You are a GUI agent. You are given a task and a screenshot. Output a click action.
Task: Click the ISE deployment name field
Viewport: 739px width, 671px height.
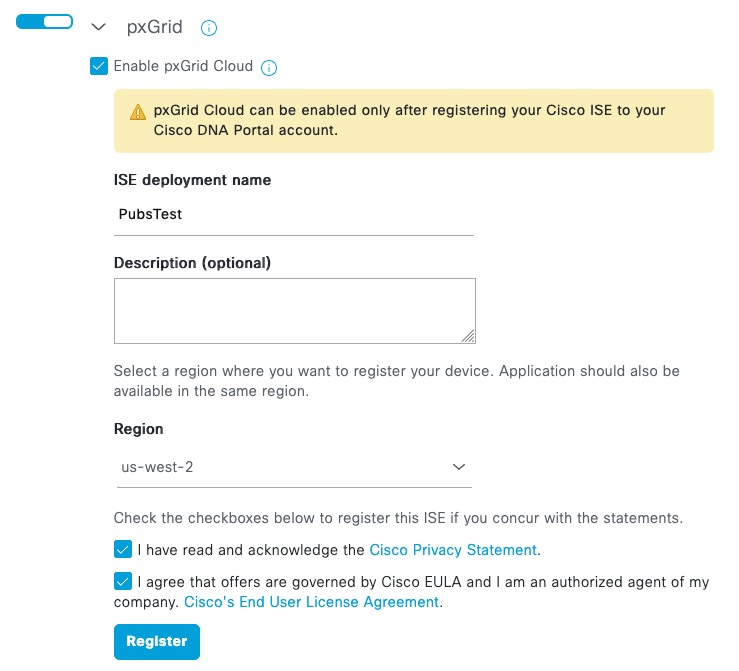(293, 214)
